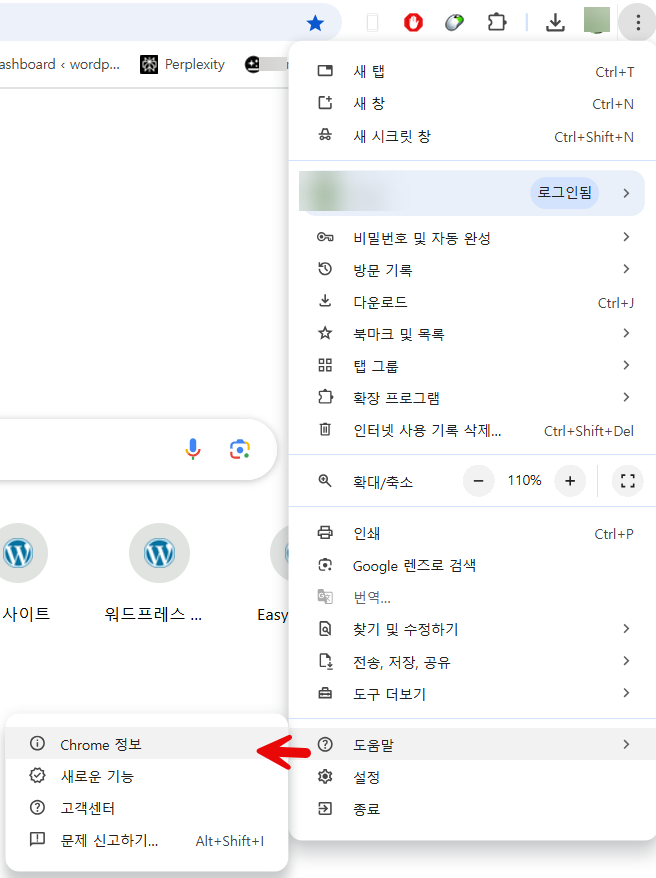Image resolution: width=656 pixels, height=878 pixels.
Task: Select 새로운 기능 in the help submenu
Action: tap(147, 776)
